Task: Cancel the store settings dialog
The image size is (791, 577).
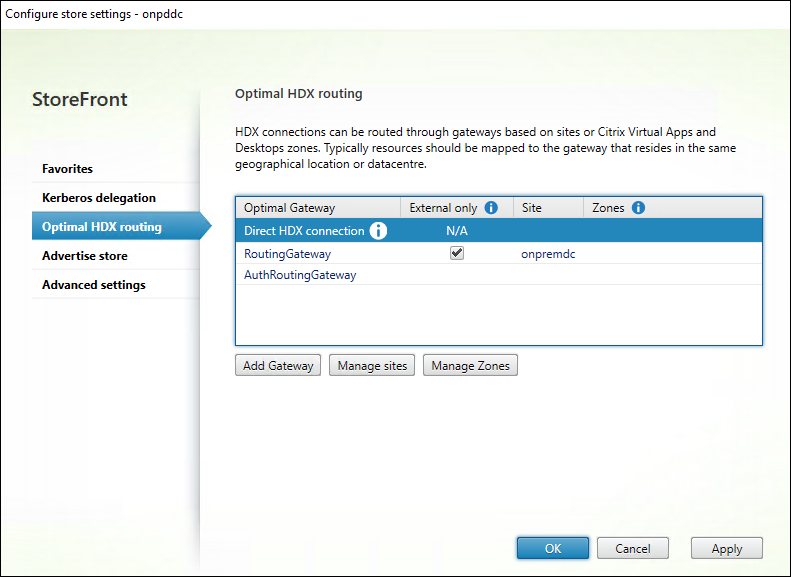Action: (x=633, y=548)
